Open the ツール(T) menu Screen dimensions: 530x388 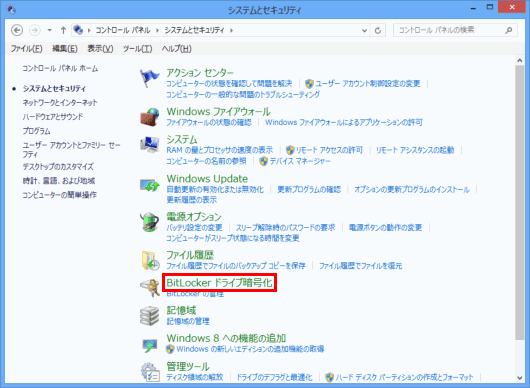tap(137, 49)
